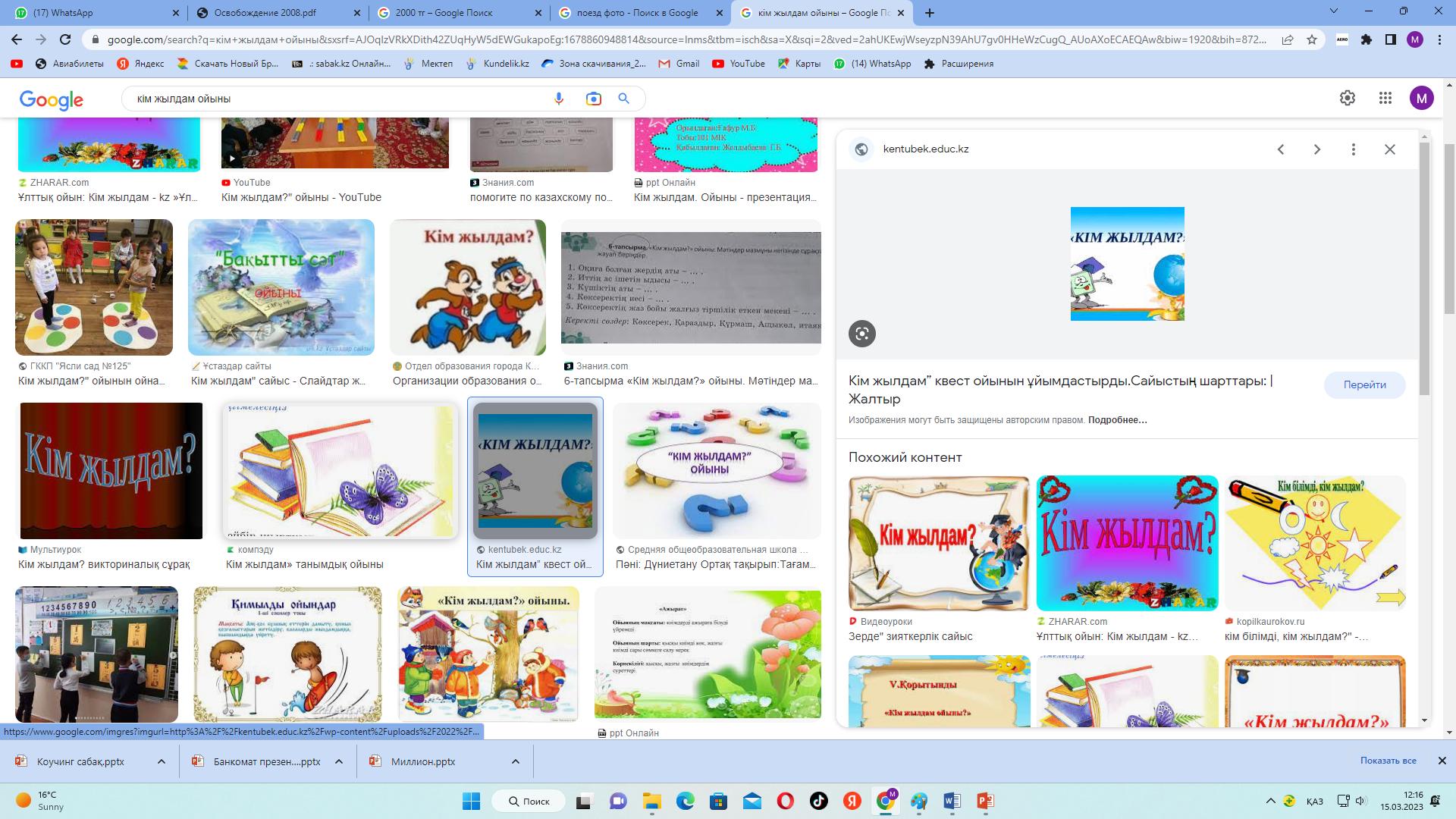
Task: Bookmark this page with star icon
Action: click(1312, 39)
